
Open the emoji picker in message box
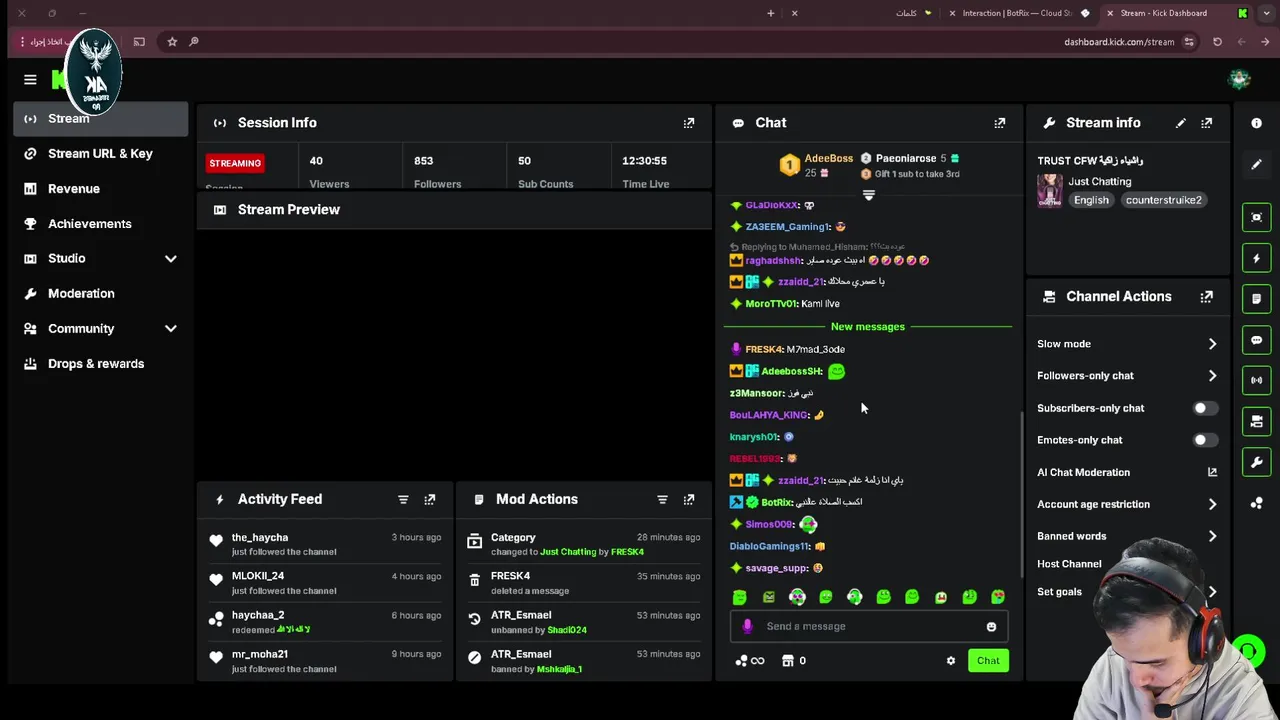tap(991, 627)
